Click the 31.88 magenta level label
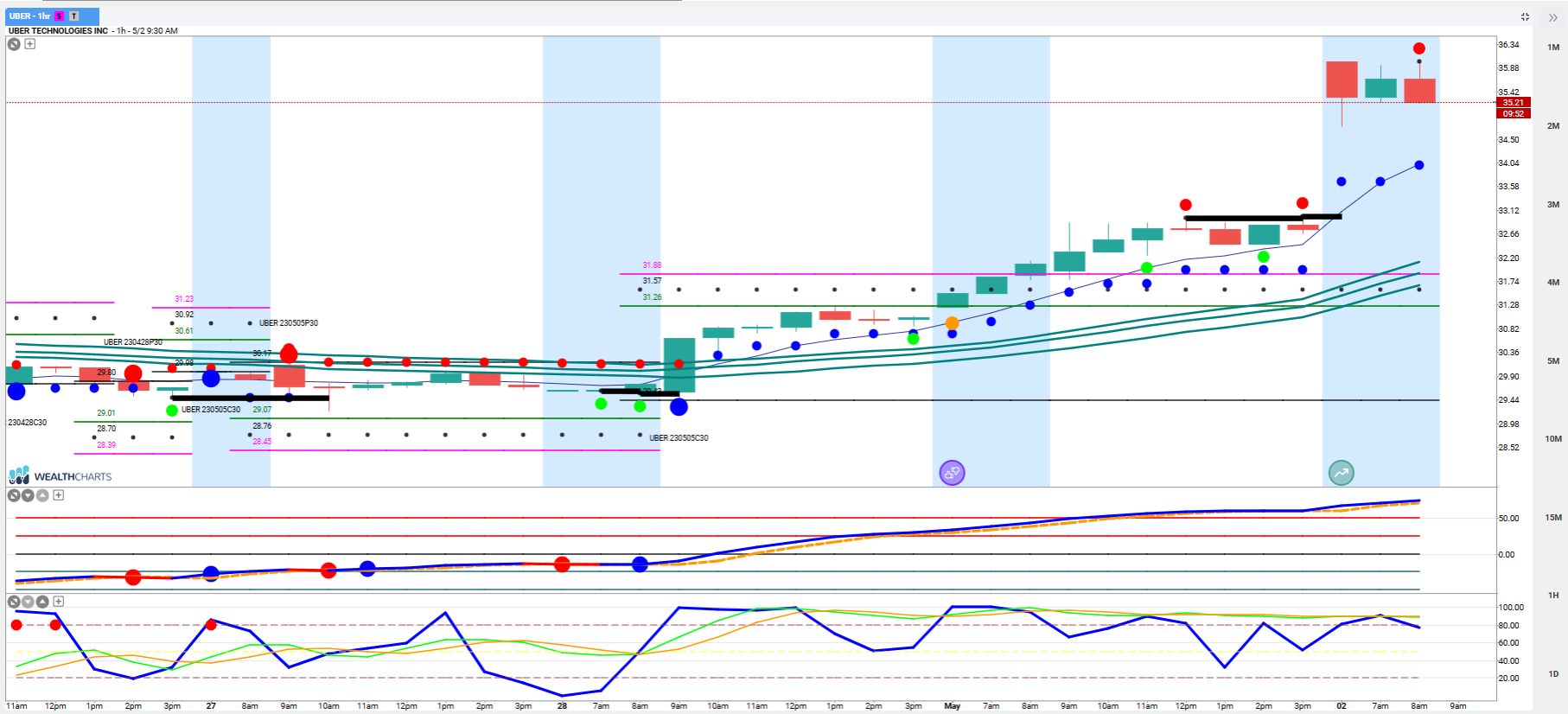 click(x=652, y=265)
